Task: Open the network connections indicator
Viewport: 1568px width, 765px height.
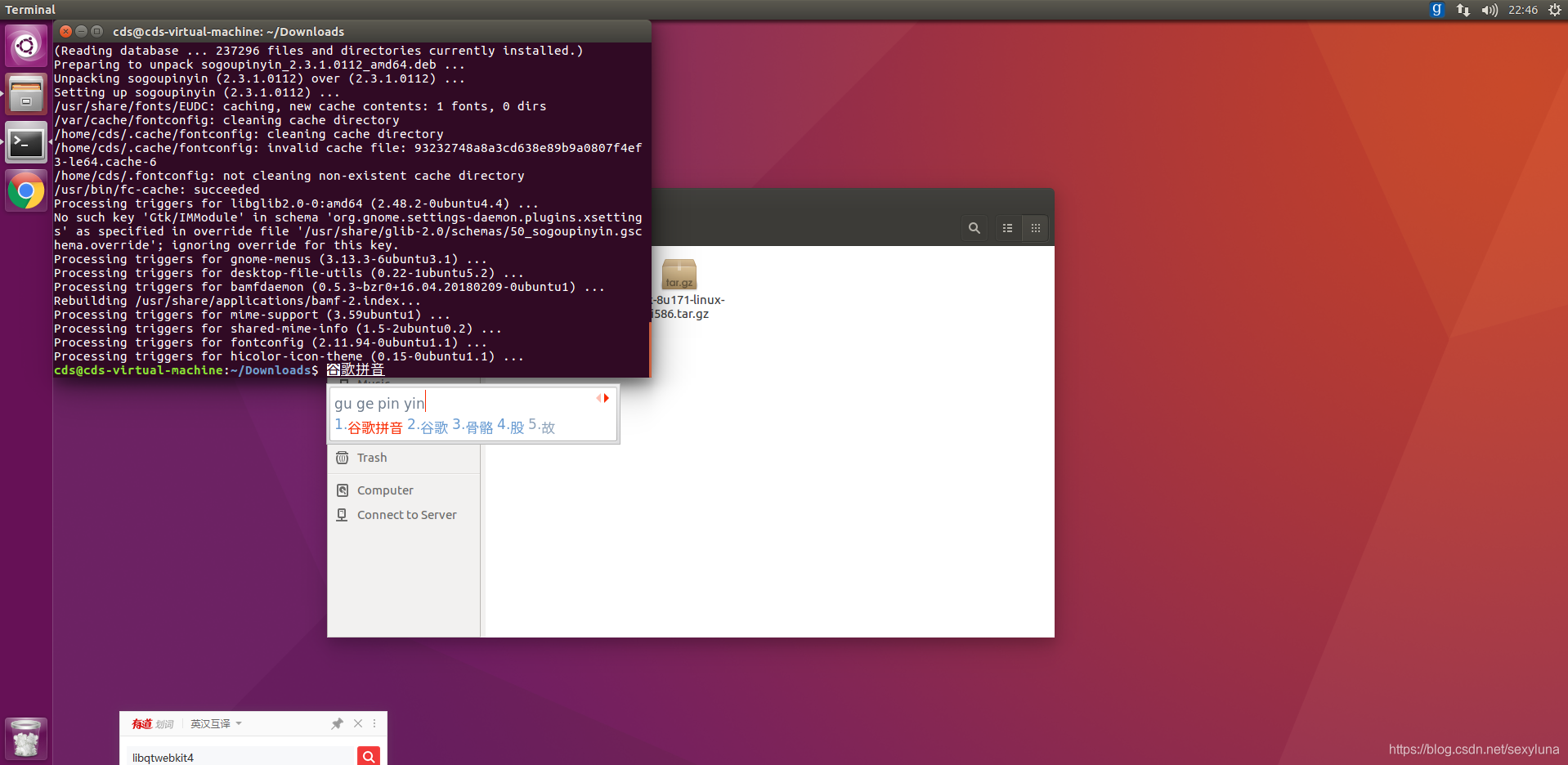Action: pos(1463,10)
